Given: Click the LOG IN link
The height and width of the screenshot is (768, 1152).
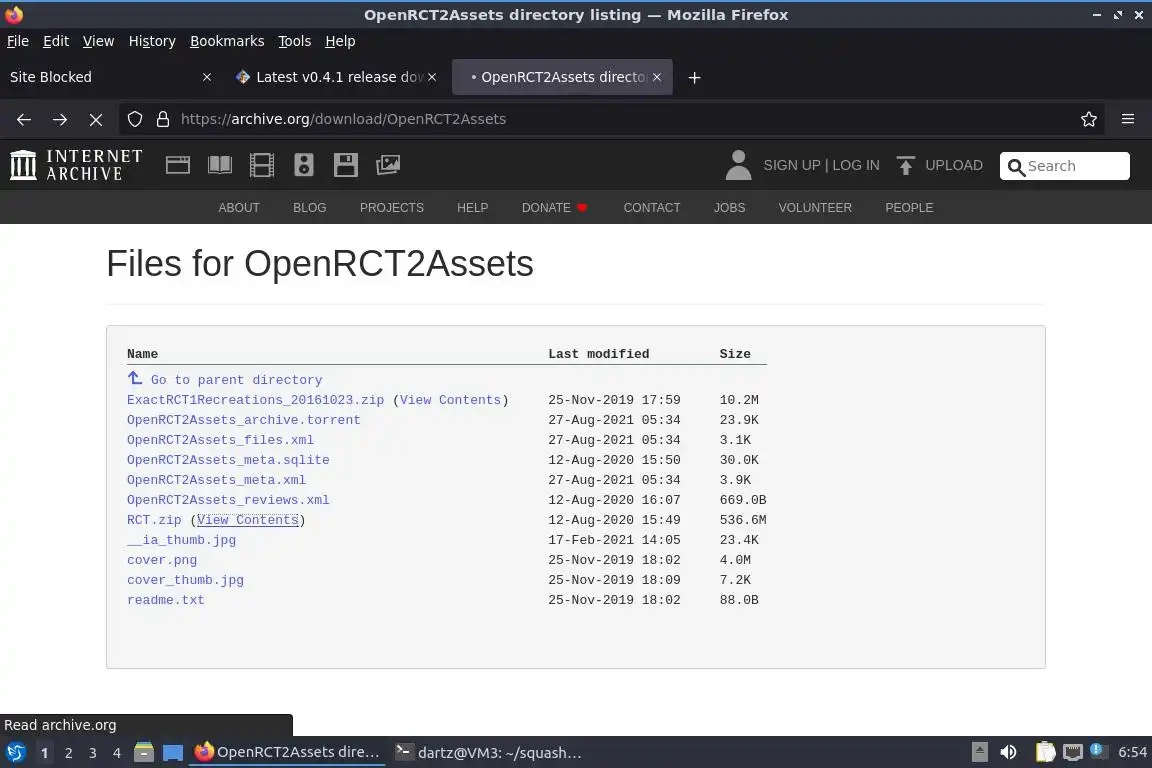Looking at the screenshot, I should (856, 165).
